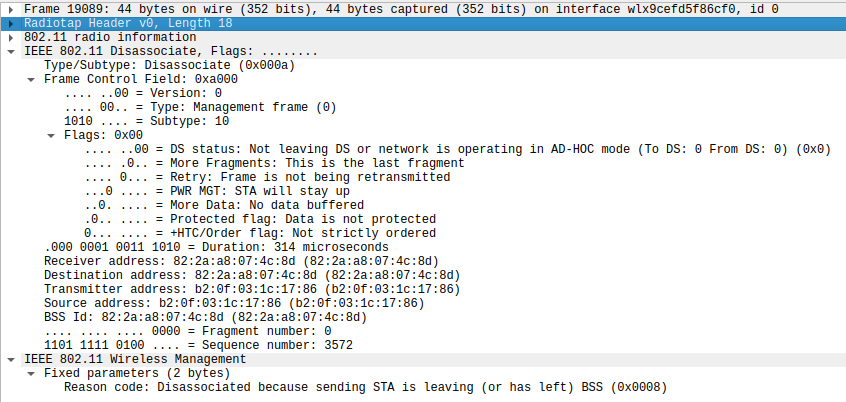Select the Version: 0 field
The image size is (846, 402).
(x=143, y=93)
